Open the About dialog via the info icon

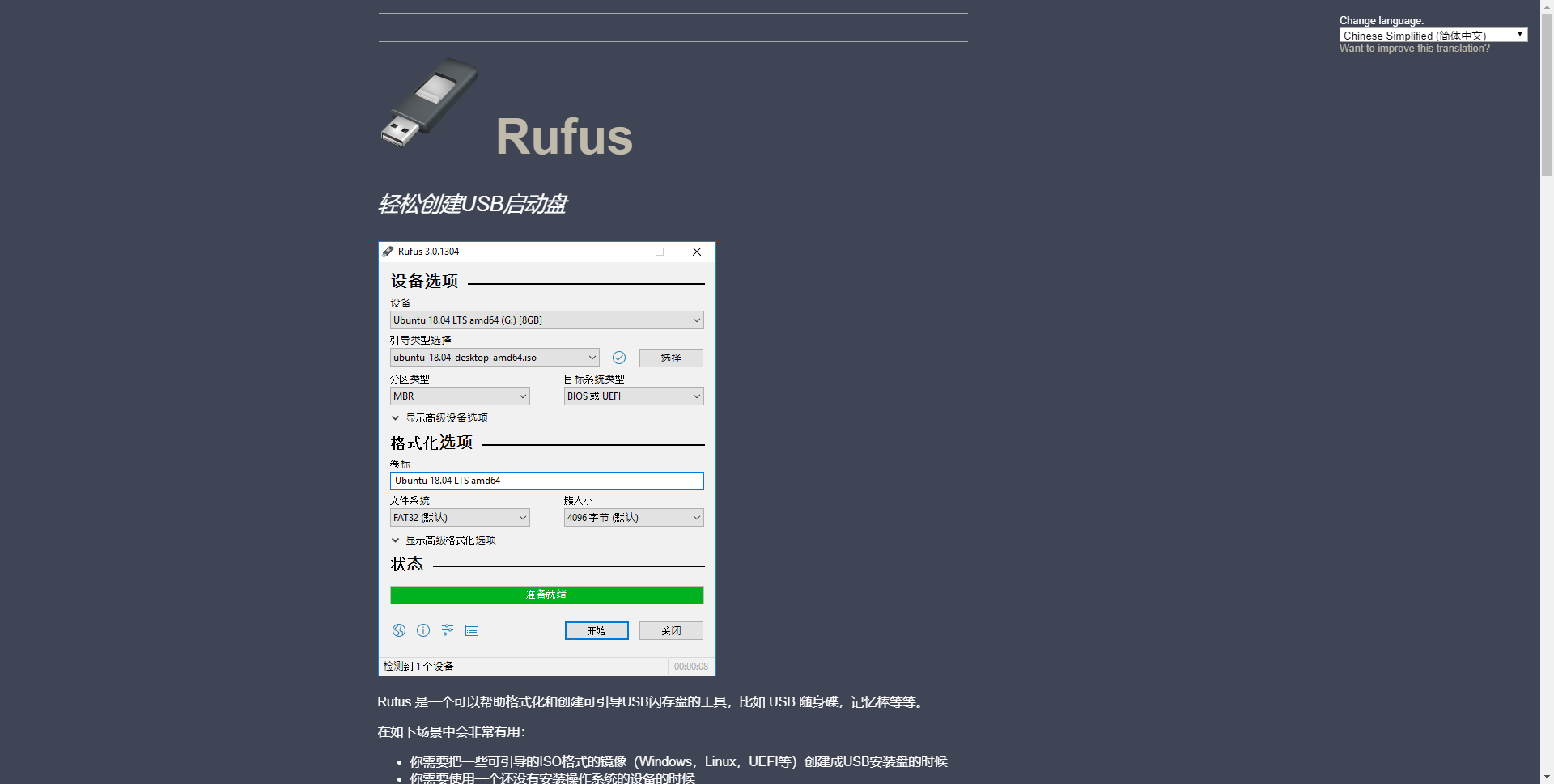pyautogui.click(x=422, y=630)
